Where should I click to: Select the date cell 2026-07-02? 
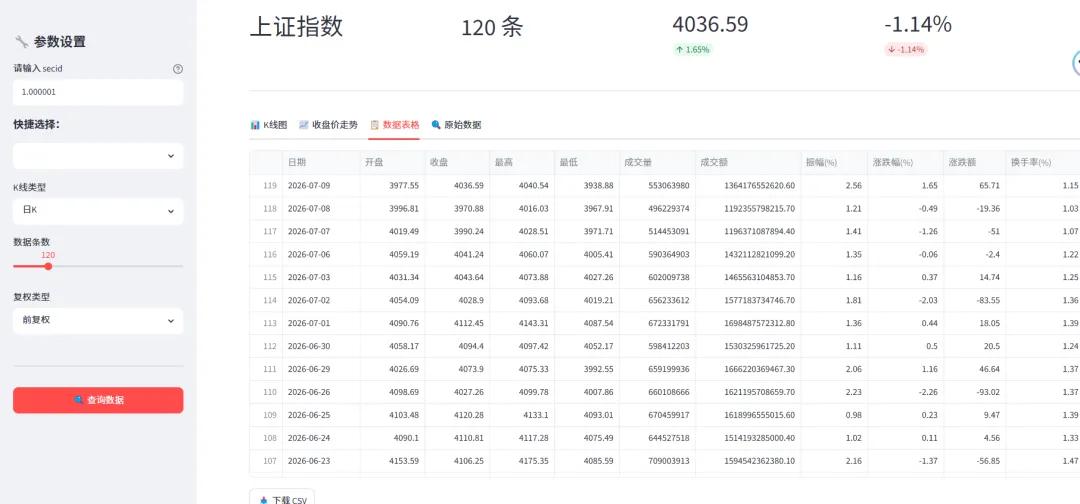click(321, 300)
